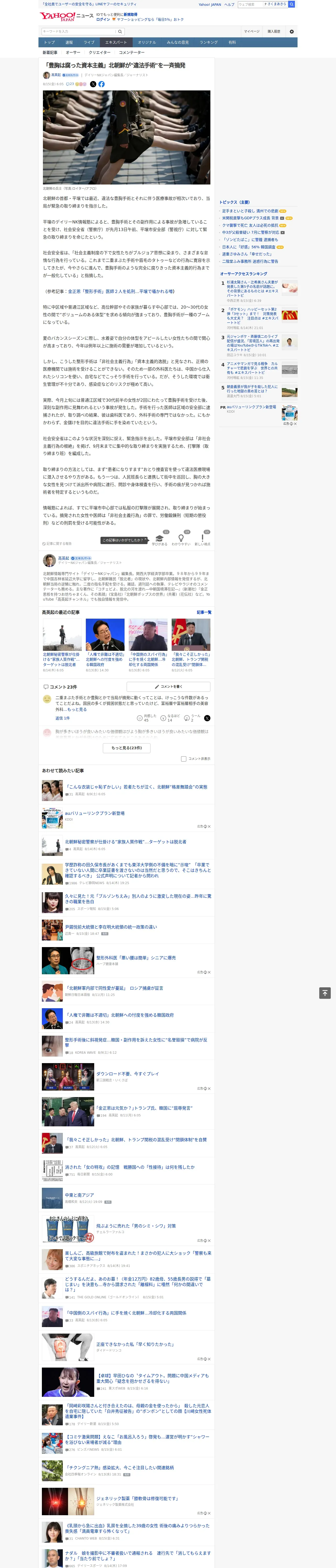
Task: Expand replies via 返信 1件
Action: tap(62, 718)
